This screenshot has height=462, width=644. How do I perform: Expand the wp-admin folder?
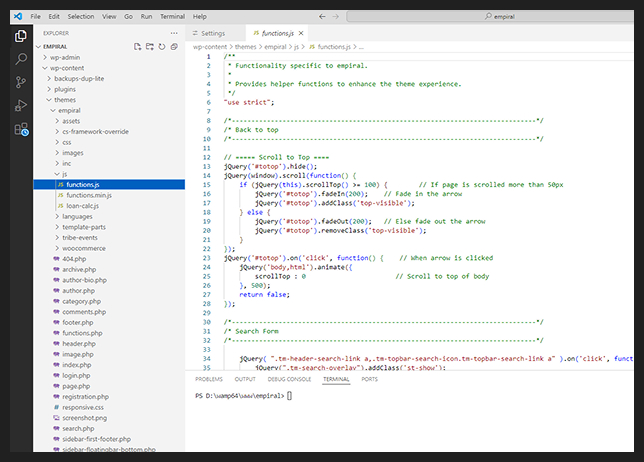click(x=63, y=57)
